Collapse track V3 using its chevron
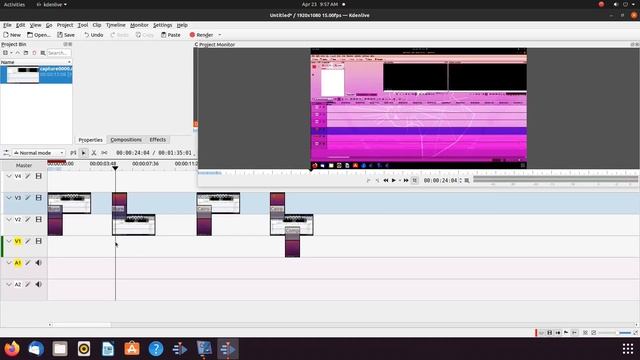The height and width of the screenshot is (360, 640). pos(9,198)
